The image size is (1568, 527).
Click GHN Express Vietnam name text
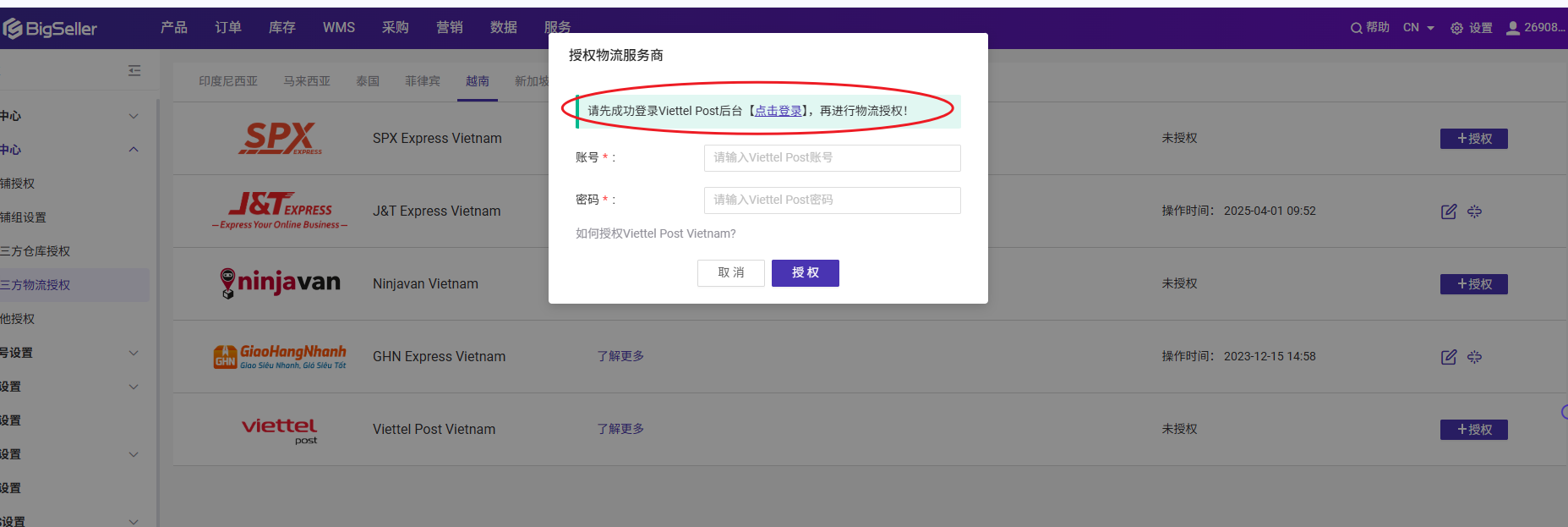point(439,357)
